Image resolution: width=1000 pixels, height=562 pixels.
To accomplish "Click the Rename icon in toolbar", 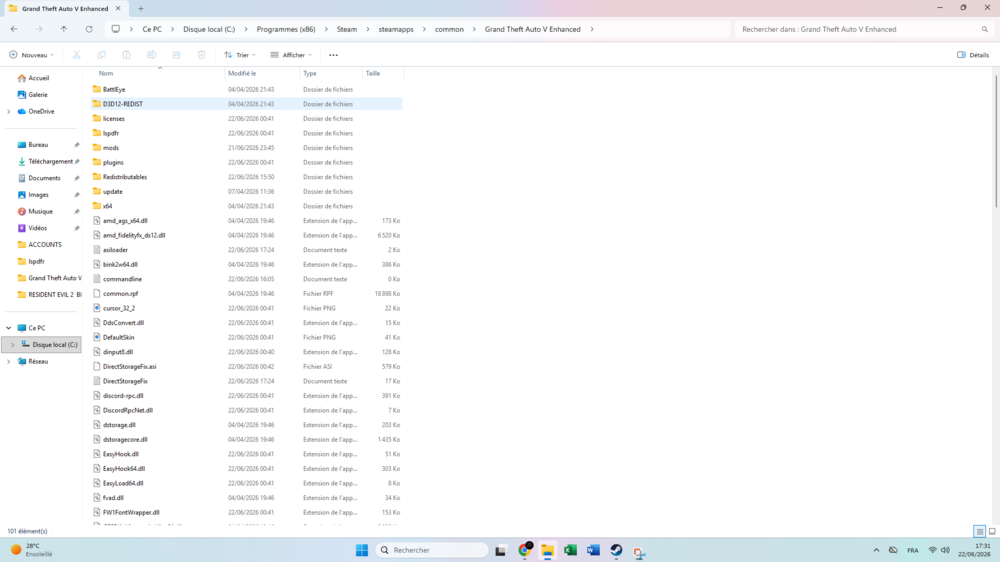I will (151, 55).
